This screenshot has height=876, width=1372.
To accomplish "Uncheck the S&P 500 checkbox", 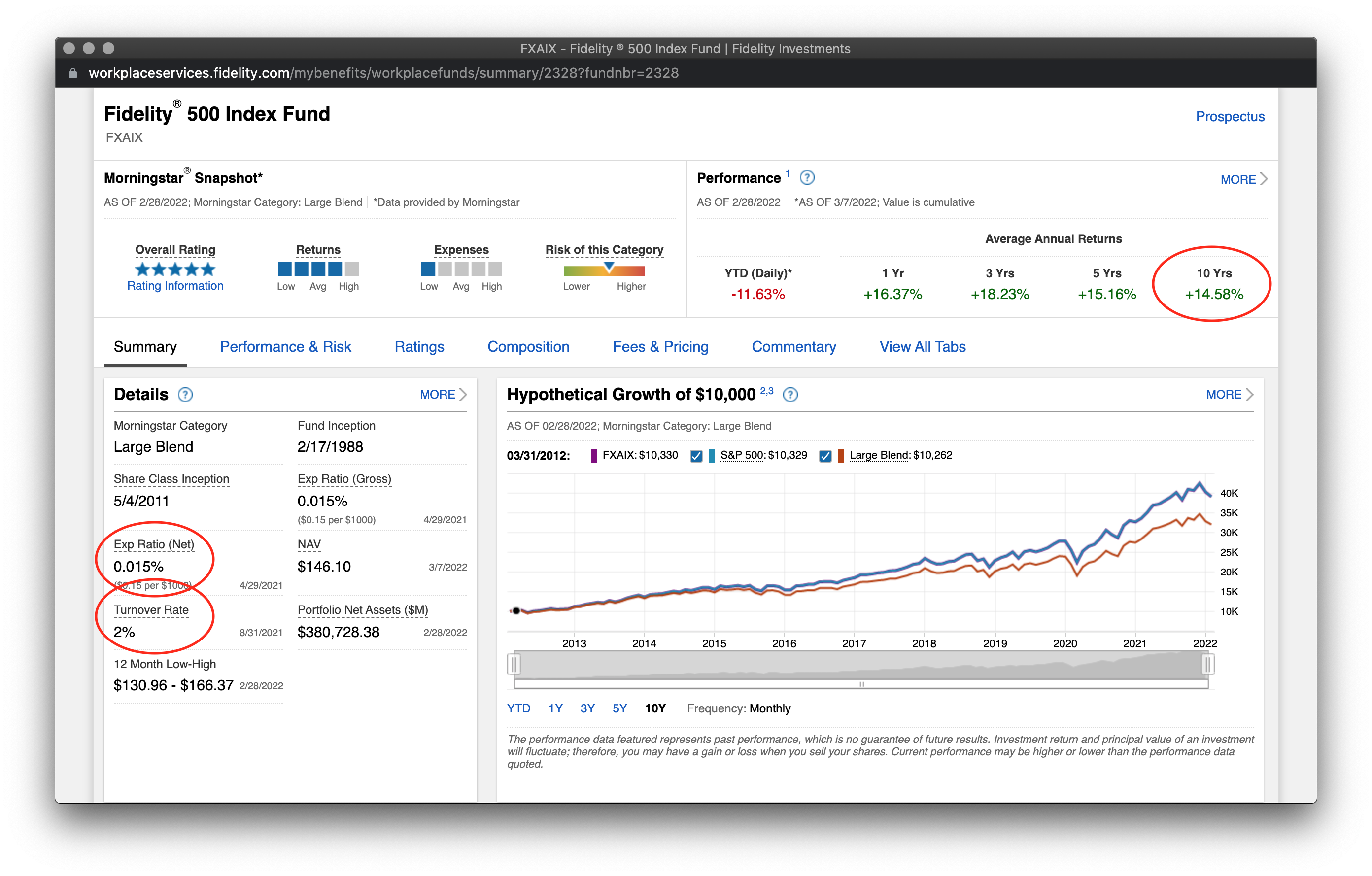I will (x=696, y=456).
